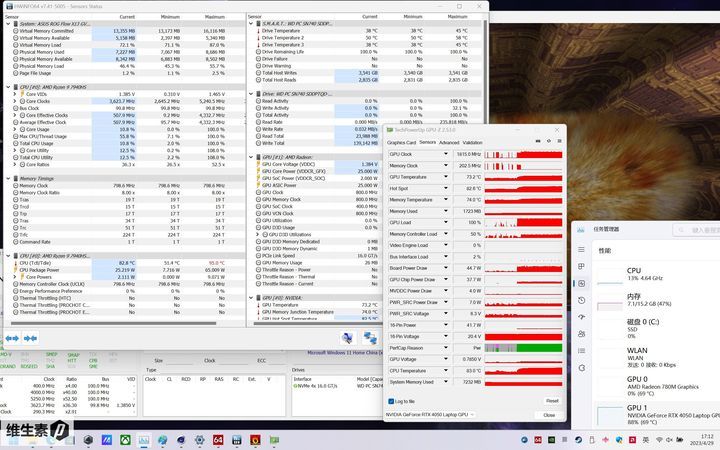Click Reset button in GPU-Z
This screenshot has width=720, height=450.
[x=552, y=401]
